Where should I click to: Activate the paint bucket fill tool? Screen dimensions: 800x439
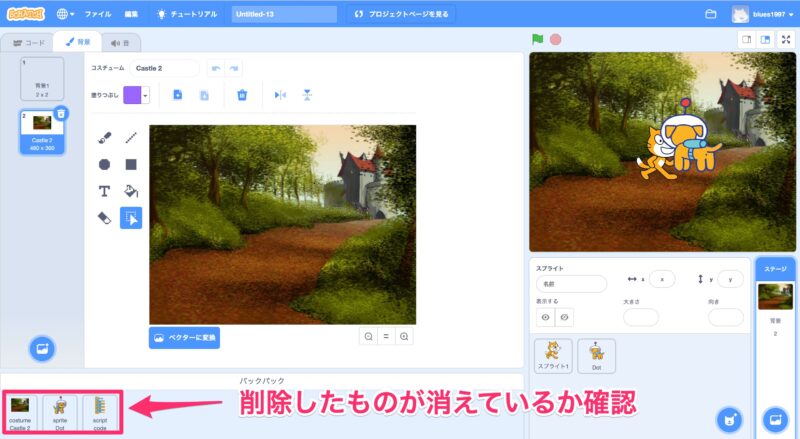click(131, 191)
